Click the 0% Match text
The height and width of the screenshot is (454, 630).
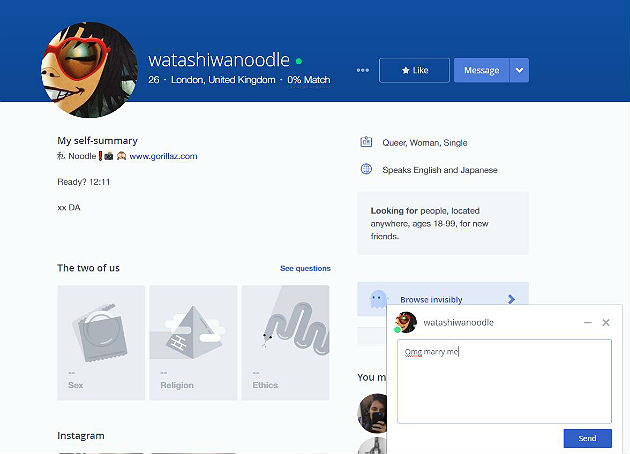click(309, 80)
